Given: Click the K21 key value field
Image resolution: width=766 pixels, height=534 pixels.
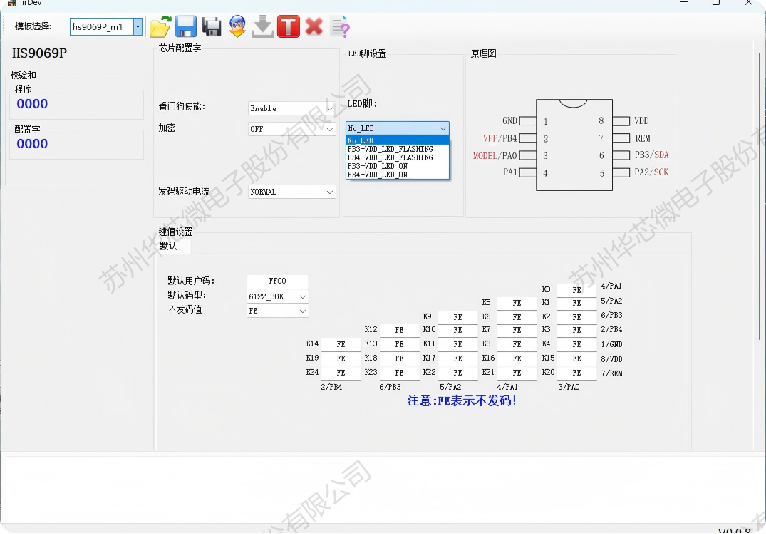Looking at the screenshot, I should 517,373.
